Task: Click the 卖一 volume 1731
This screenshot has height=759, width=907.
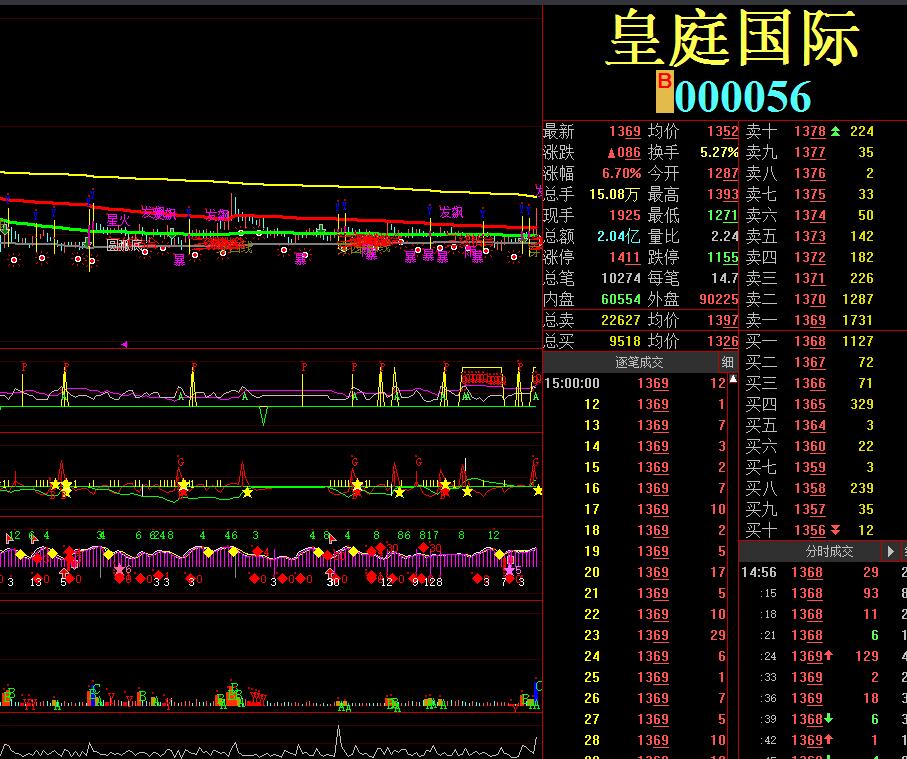Action: 857,320
